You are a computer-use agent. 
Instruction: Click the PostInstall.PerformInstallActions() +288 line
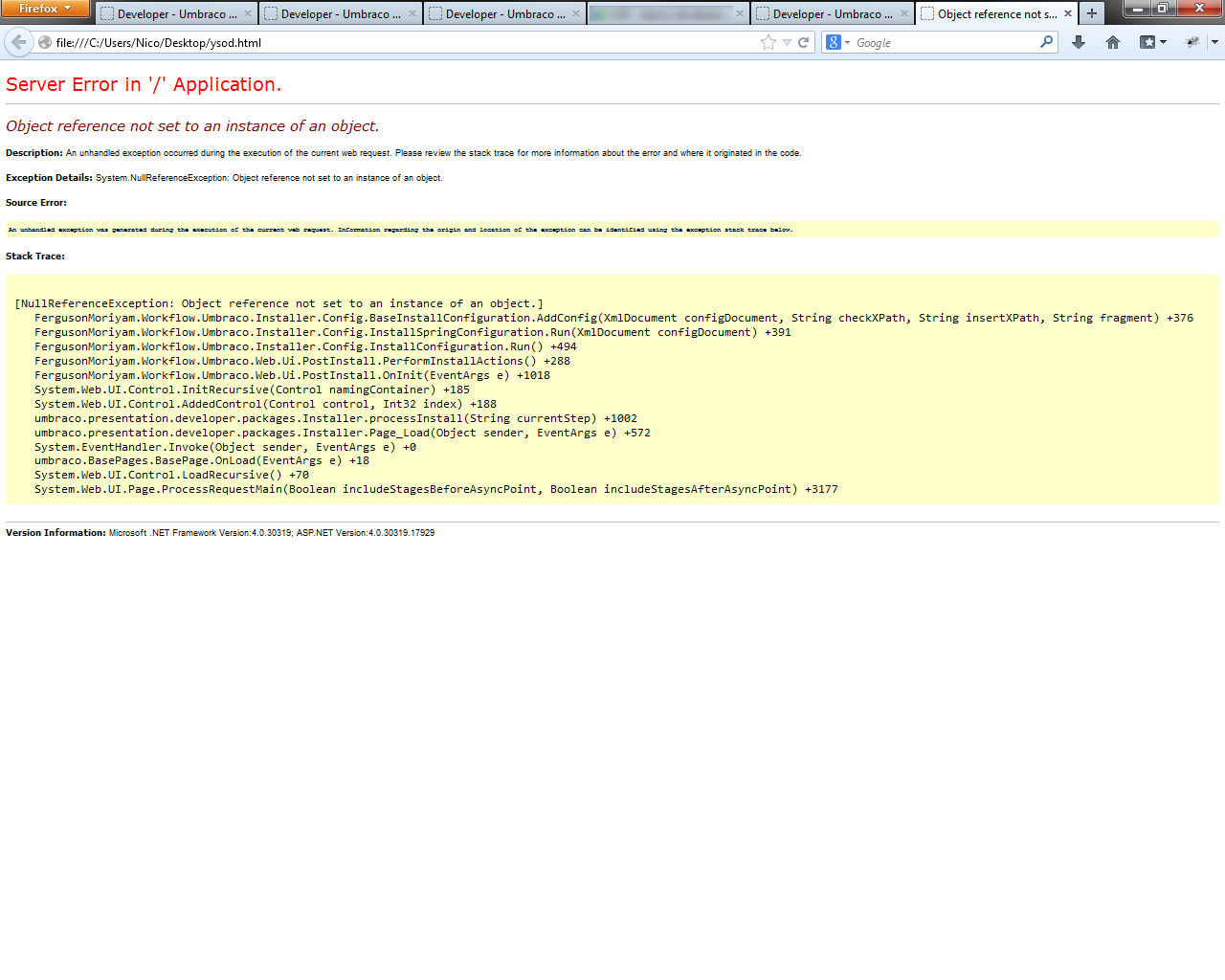(x=302, y=361)
